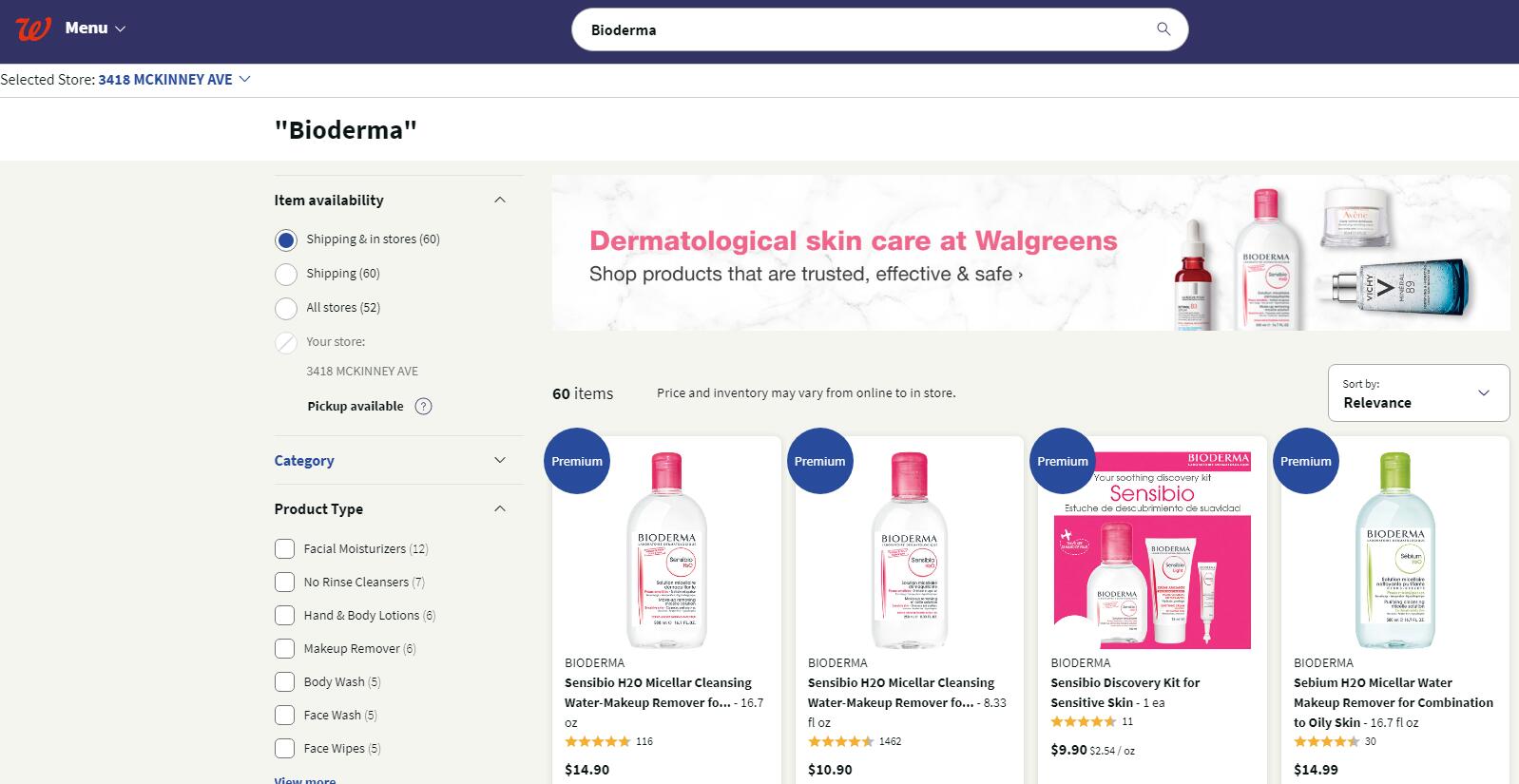Open the main Menu

coord(95,29)
